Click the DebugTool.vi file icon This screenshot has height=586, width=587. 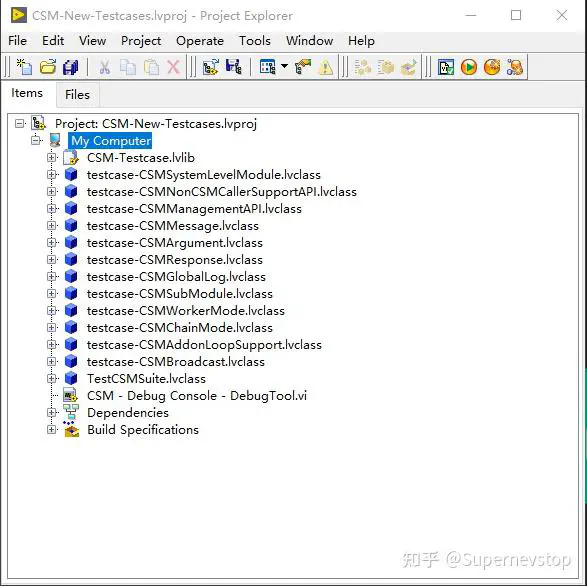tap(70, 395)
